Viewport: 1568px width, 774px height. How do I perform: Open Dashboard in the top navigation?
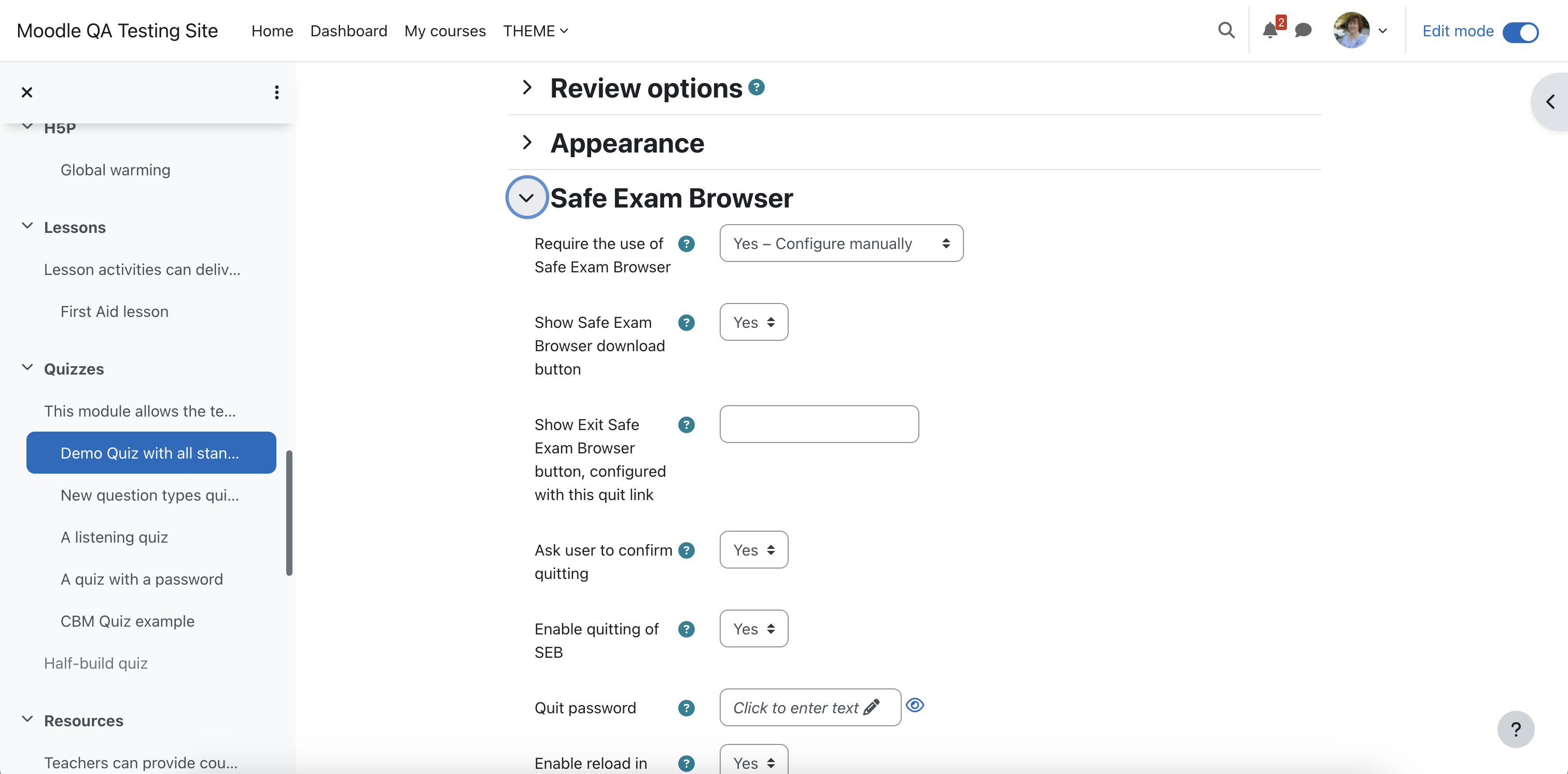coord(349,31)
